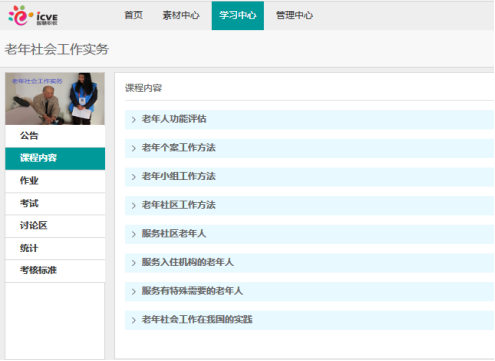Click the course cover thumbnail image
The width and height of the screenshot is (495, 361).
coord(55,99)
